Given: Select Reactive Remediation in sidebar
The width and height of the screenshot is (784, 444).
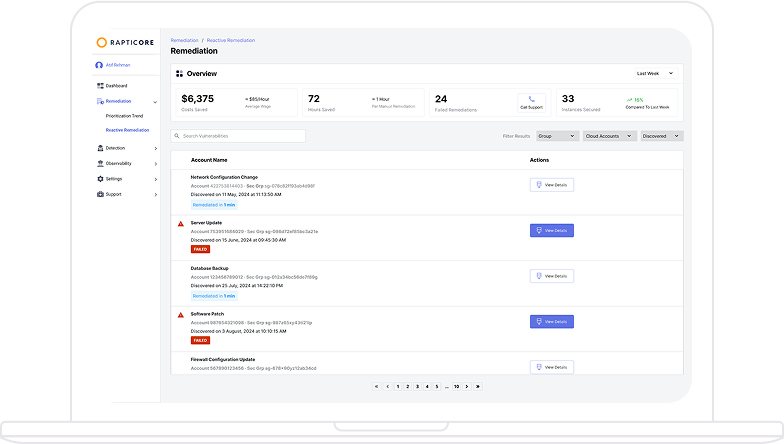Looking at the screenshot, I should tap(127, 130).
